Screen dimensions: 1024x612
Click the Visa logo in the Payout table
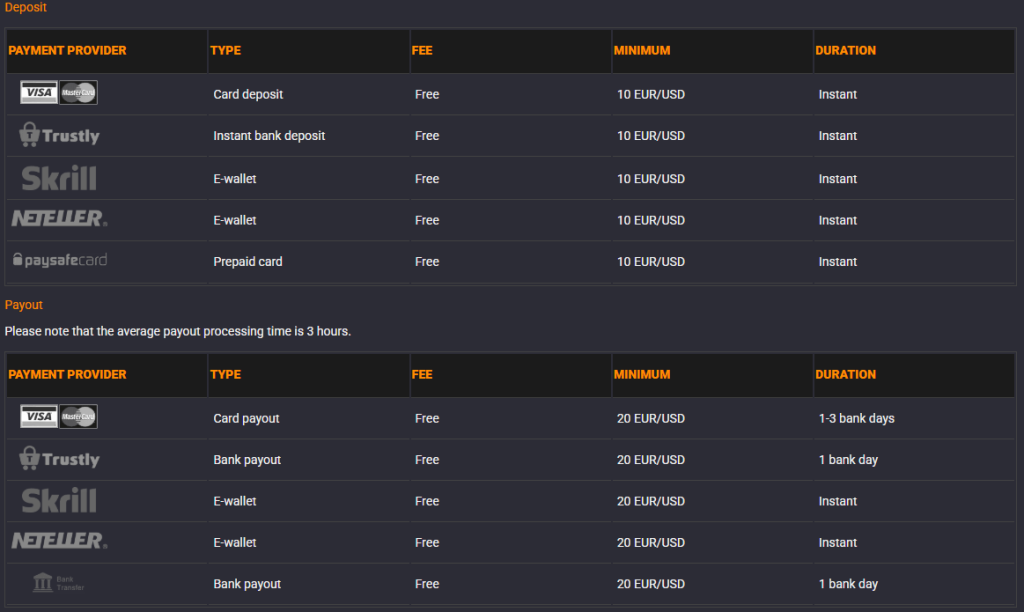(x=39, y=417)
